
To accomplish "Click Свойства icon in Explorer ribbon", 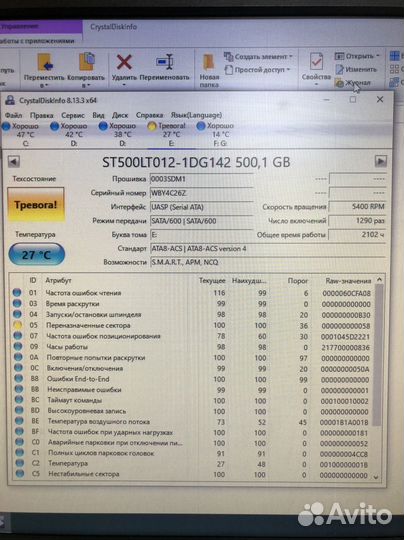I will (316, 61).
